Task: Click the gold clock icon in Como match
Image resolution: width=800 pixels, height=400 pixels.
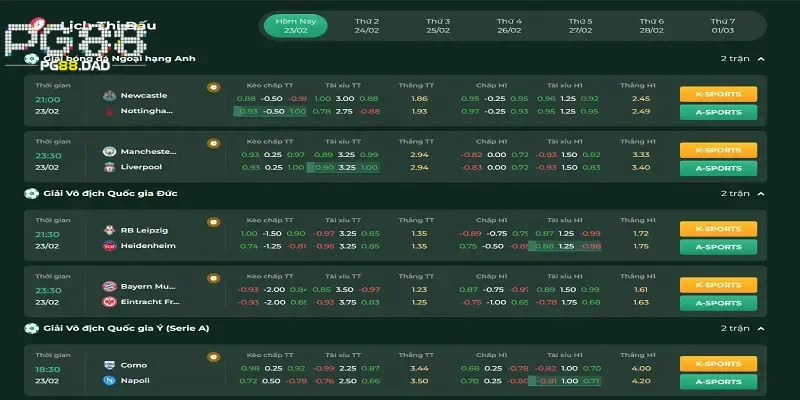Action: 213,357
